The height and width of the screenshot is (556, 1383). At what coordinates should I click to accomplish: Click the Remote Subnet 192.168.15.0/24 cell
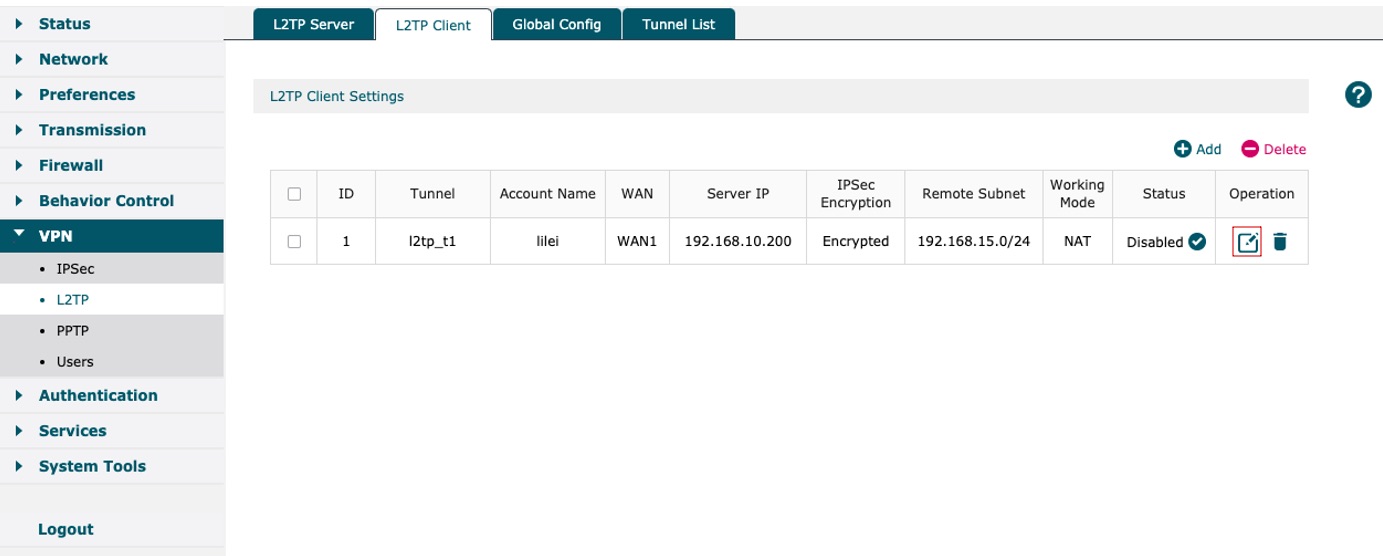[x=974, y=241]
